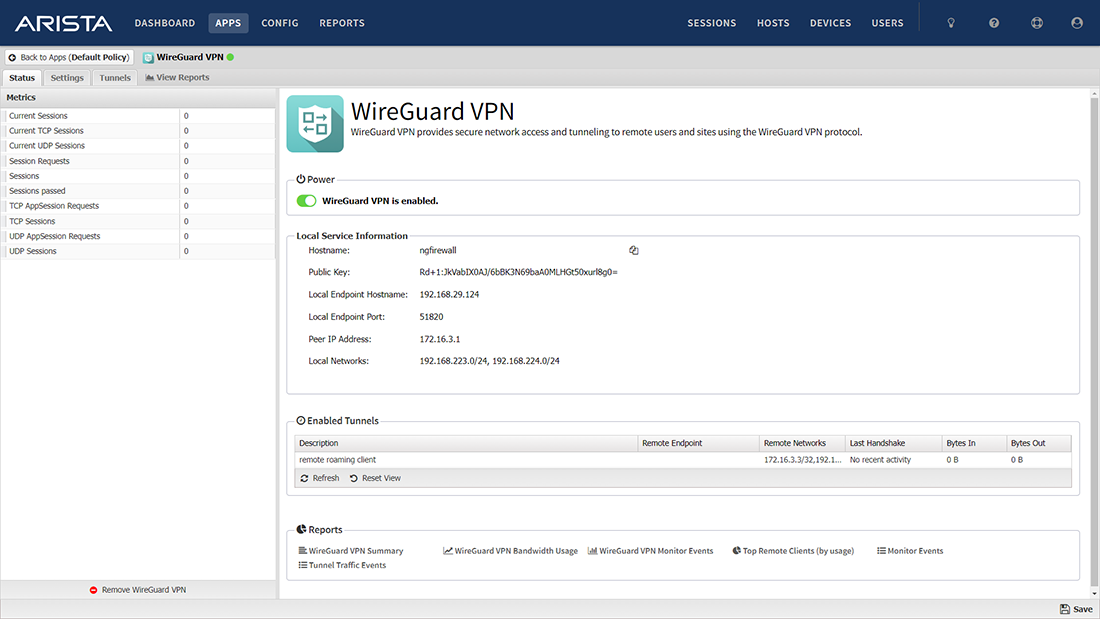Open Top Remote Clients (by usage) report
The width and height of the screenshot is (1100, 619).
[793, 551]
